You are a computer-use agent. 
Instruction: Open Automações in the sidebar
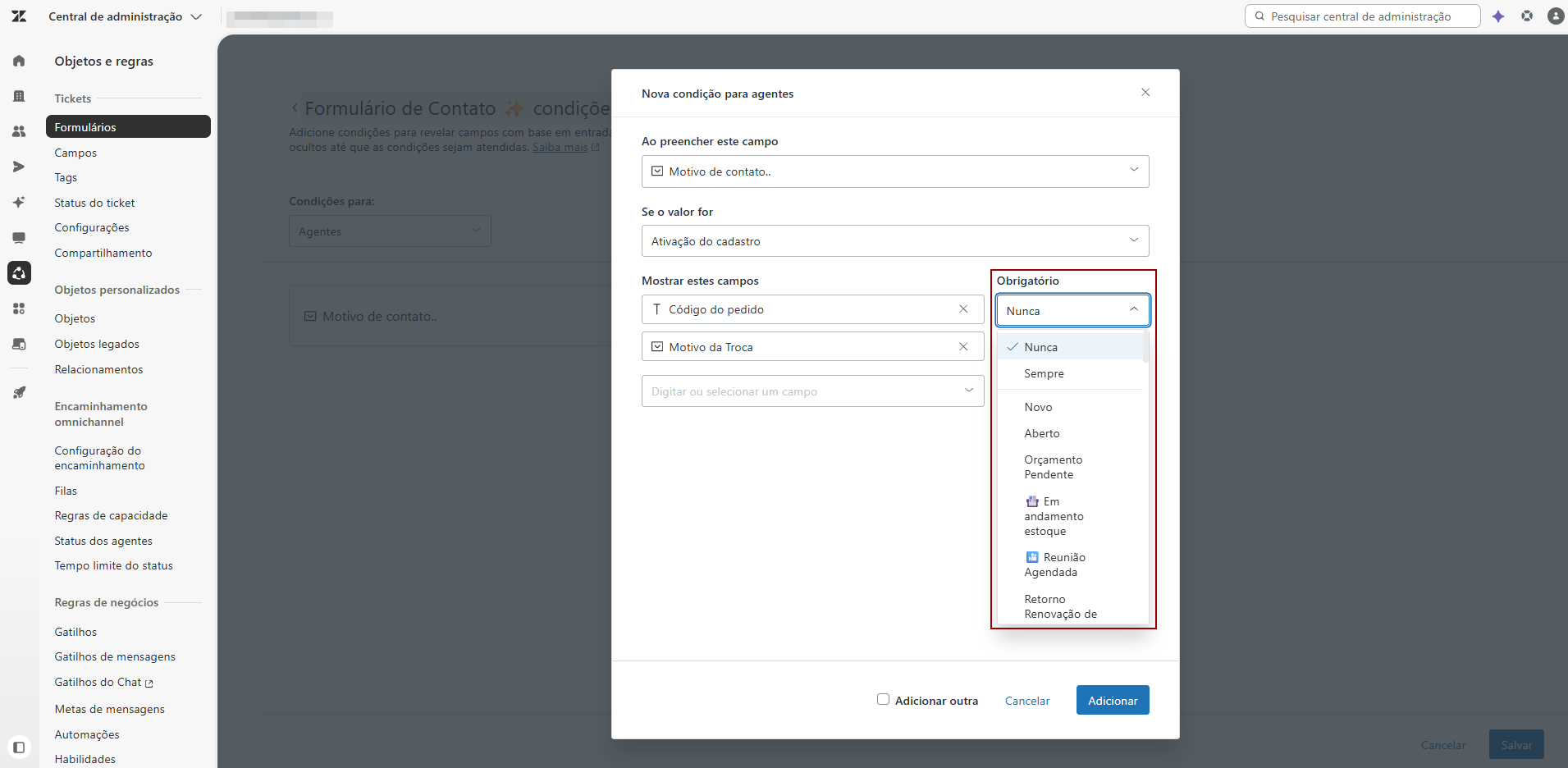tap(87, 734)
